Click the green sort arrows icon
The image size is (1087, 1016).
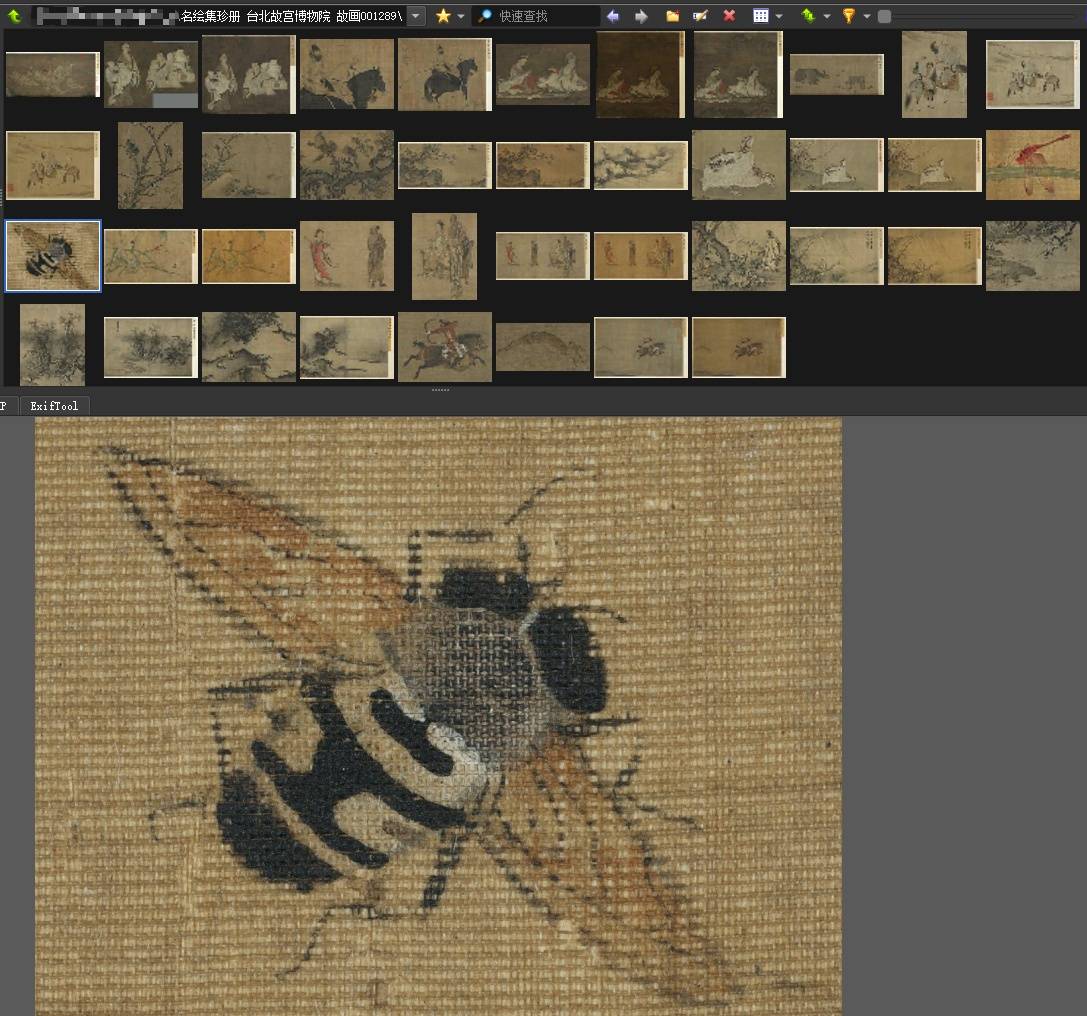pyautogui.click(x=808, y=15)
